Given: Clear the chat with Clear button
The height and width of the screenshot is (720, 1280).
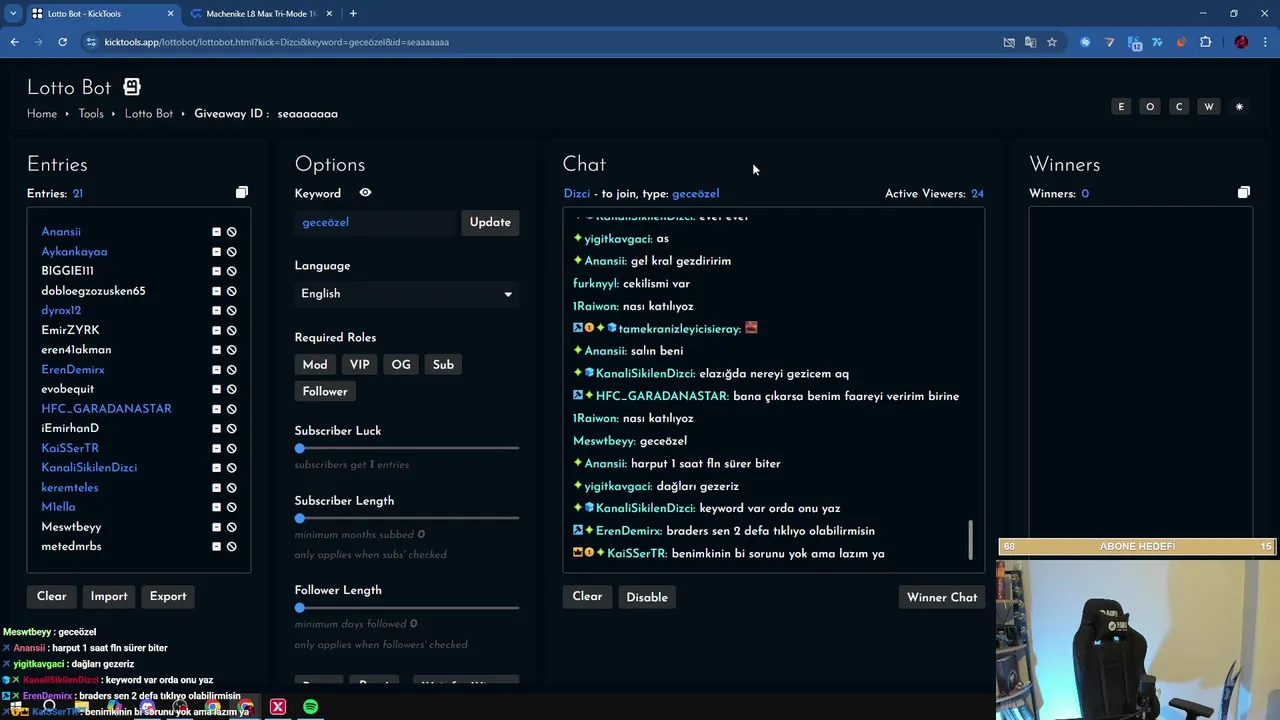Looking at the screenshot, I should coord(587,597).
